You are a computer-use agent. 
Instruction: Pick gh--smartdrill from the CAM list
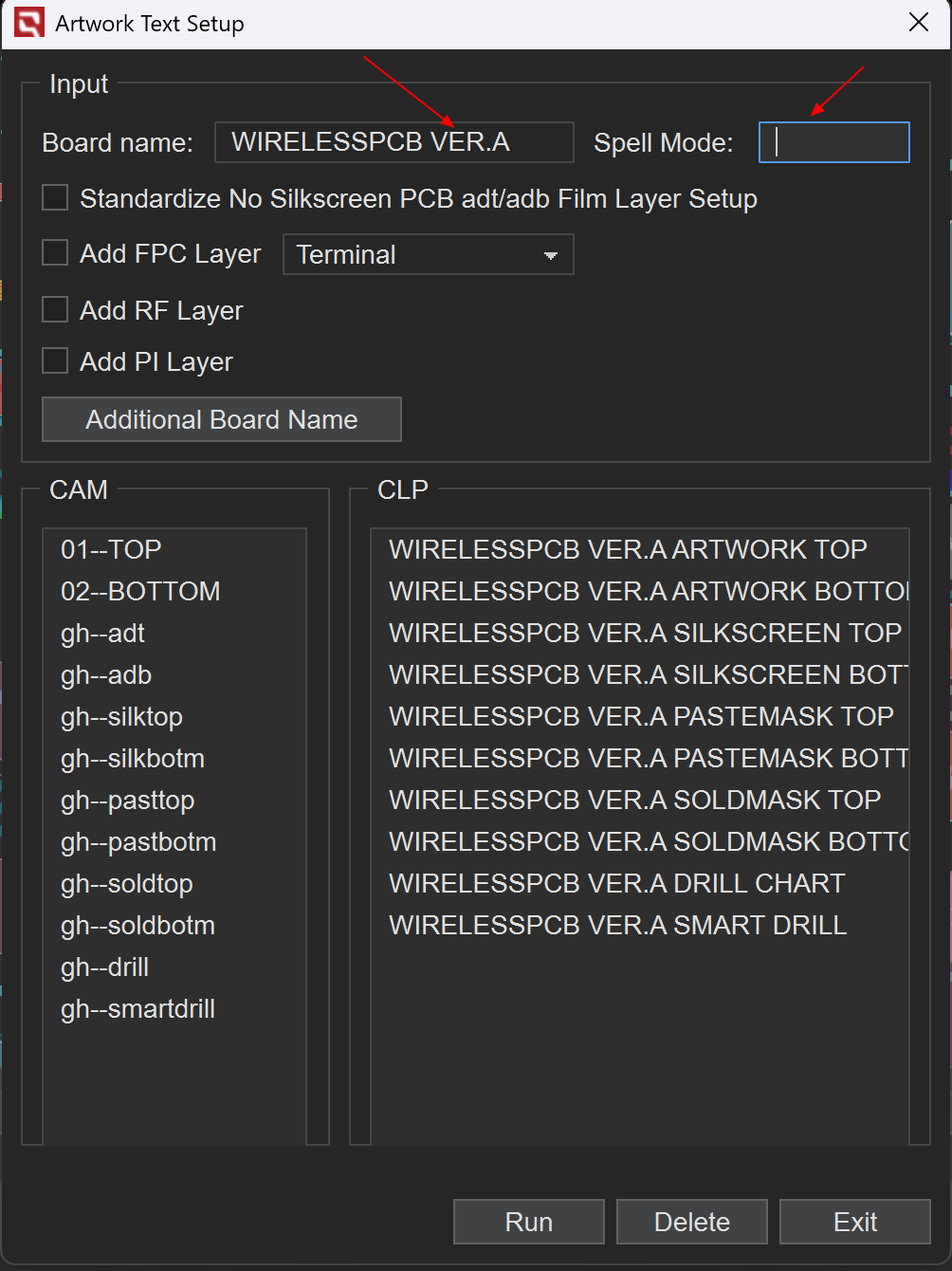(x=137, y=1008)
